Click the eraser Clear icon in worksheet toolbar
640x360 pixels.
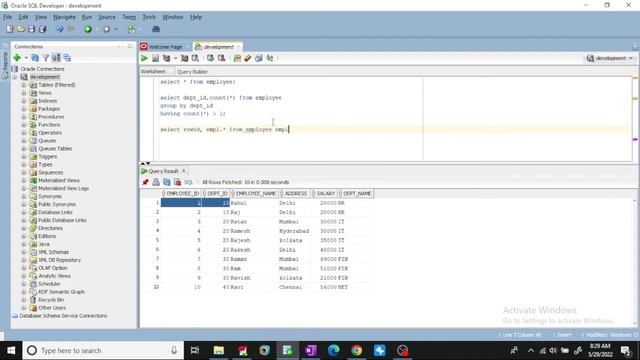pyautogui.click(x=248, y=58)
